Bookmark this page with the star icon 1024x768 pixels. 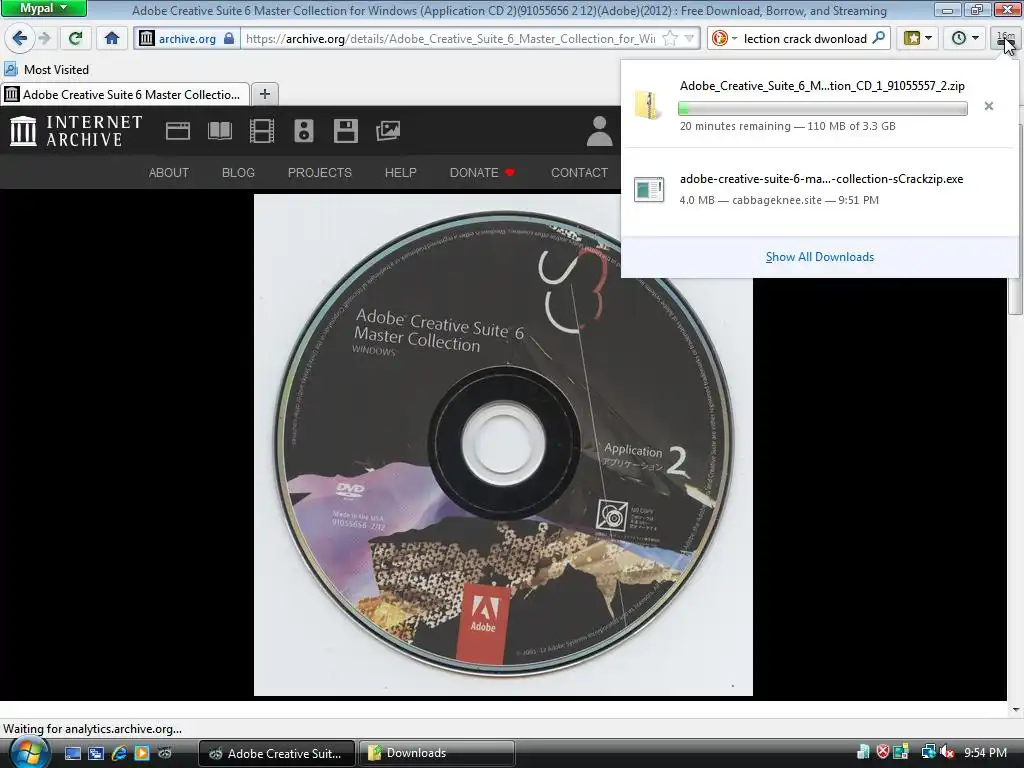point(669,39)
